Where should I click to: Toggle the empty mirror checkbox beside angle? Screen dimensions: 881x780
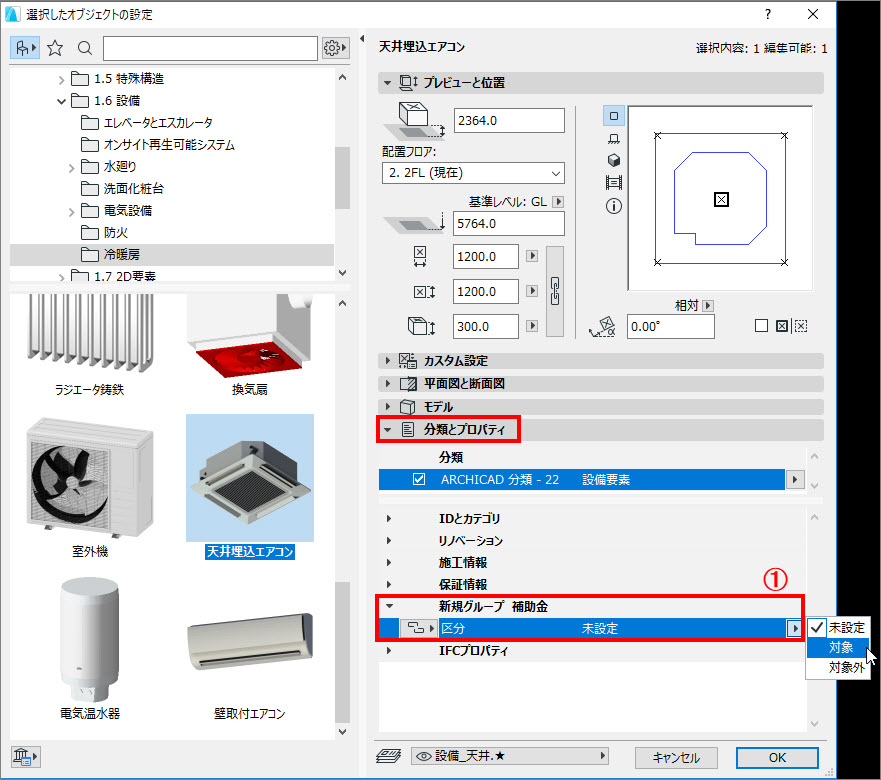(x=761, y=326)
